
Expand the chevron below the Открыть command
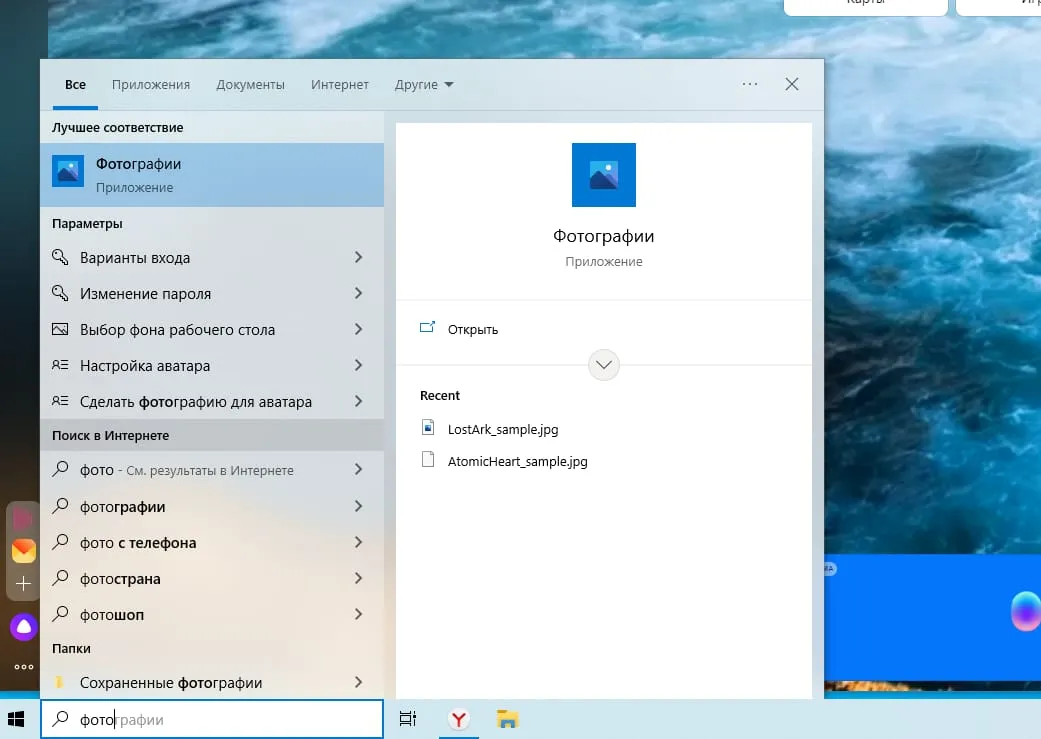(603, 364)
